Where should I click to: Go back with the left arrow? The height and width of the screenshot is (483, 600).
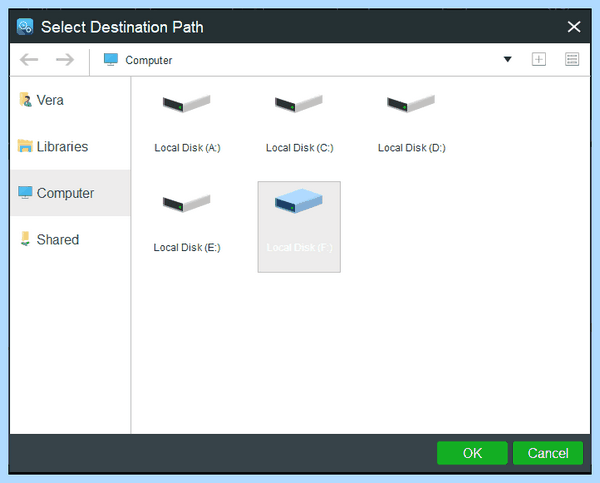pyautogui.click(x=29, y=60)
